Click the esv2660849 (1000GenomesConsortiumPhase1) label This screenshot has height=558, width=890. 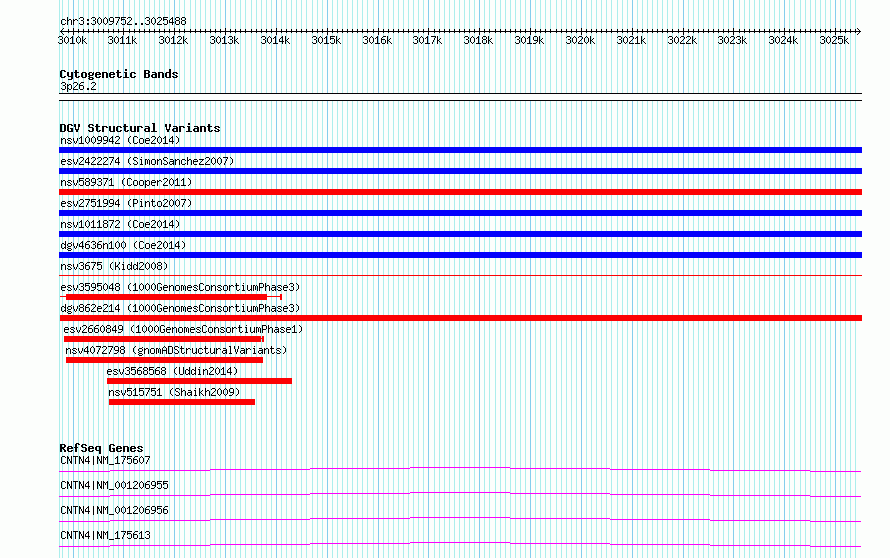(183, 329)
